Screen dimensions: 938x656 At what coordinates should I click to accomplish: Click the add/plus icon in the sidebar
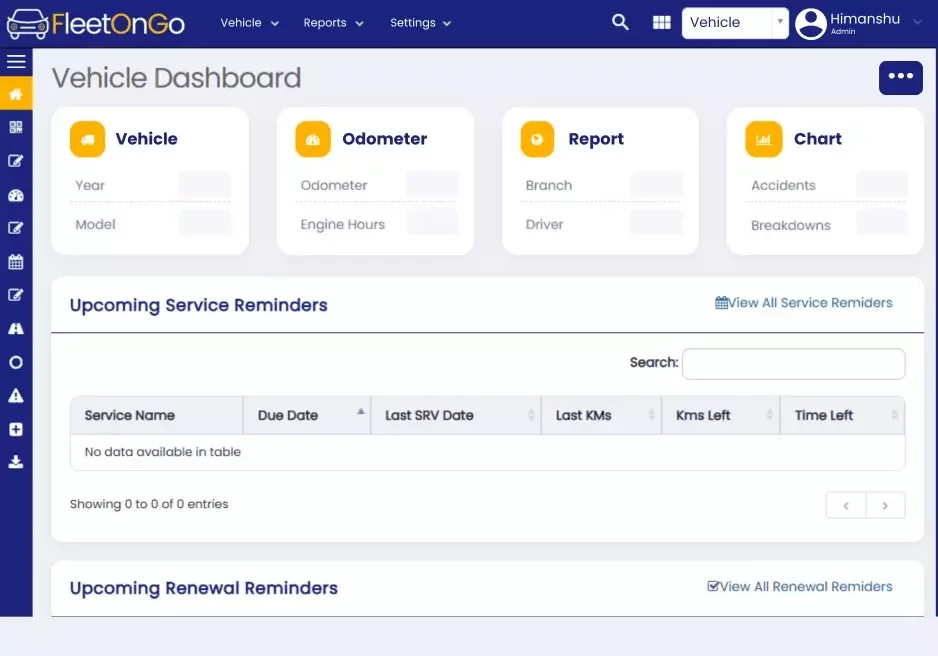[15, 429]
